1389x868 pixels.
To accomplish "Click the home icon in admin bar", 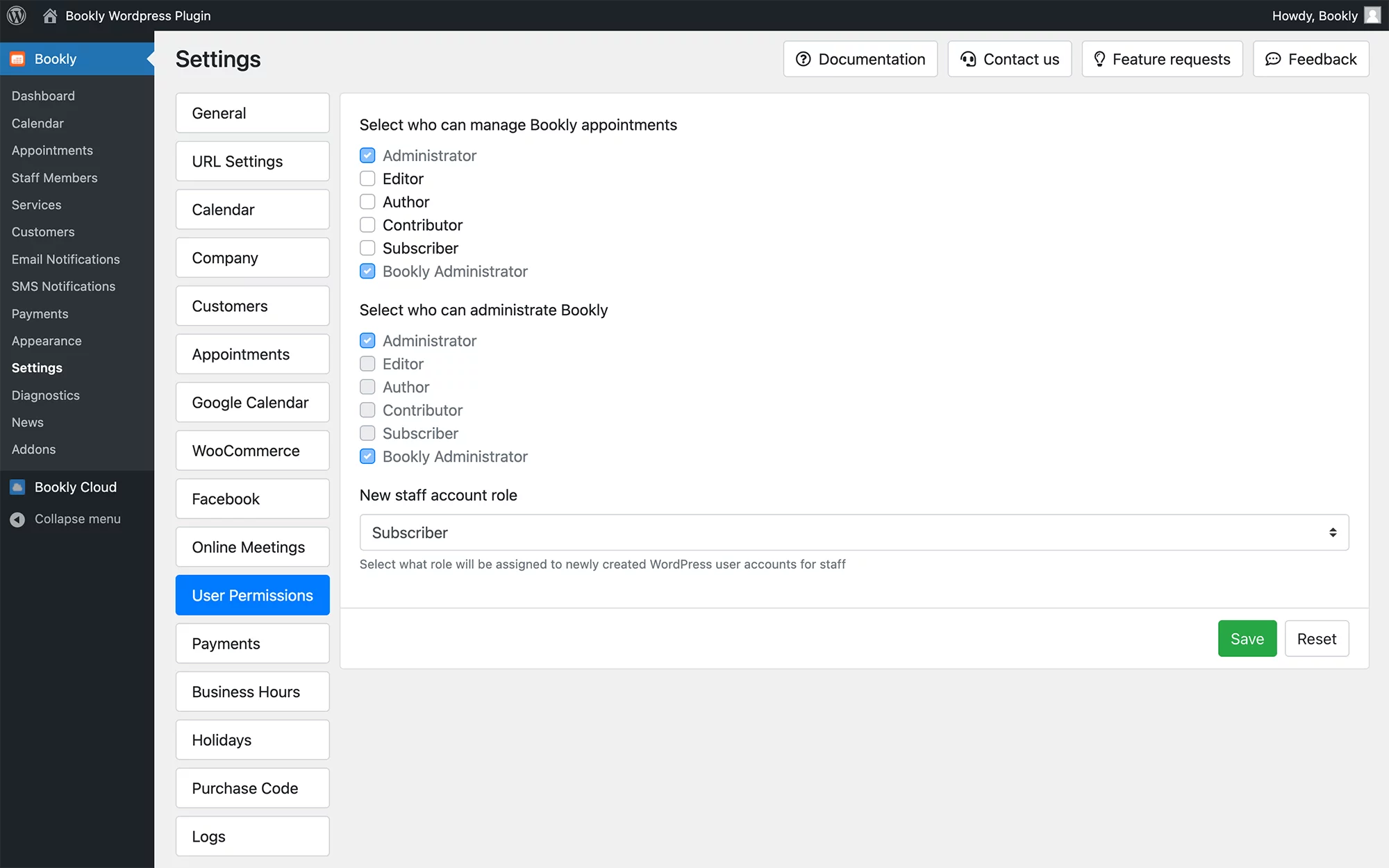I will tap(50, 15).
